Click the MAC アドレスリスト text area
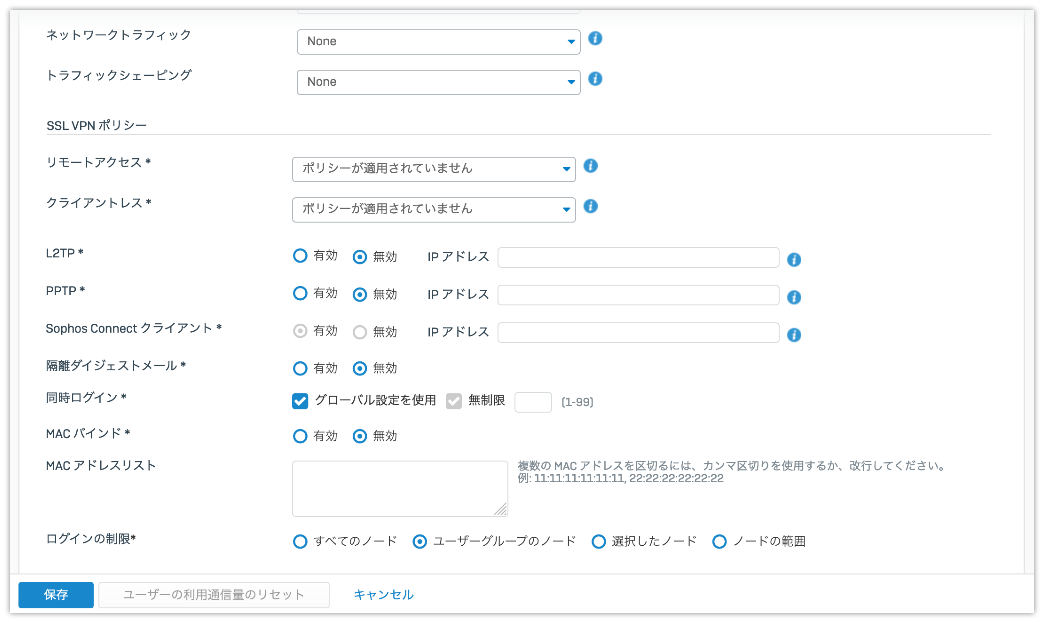1044x623 pixels. [400, 489]
